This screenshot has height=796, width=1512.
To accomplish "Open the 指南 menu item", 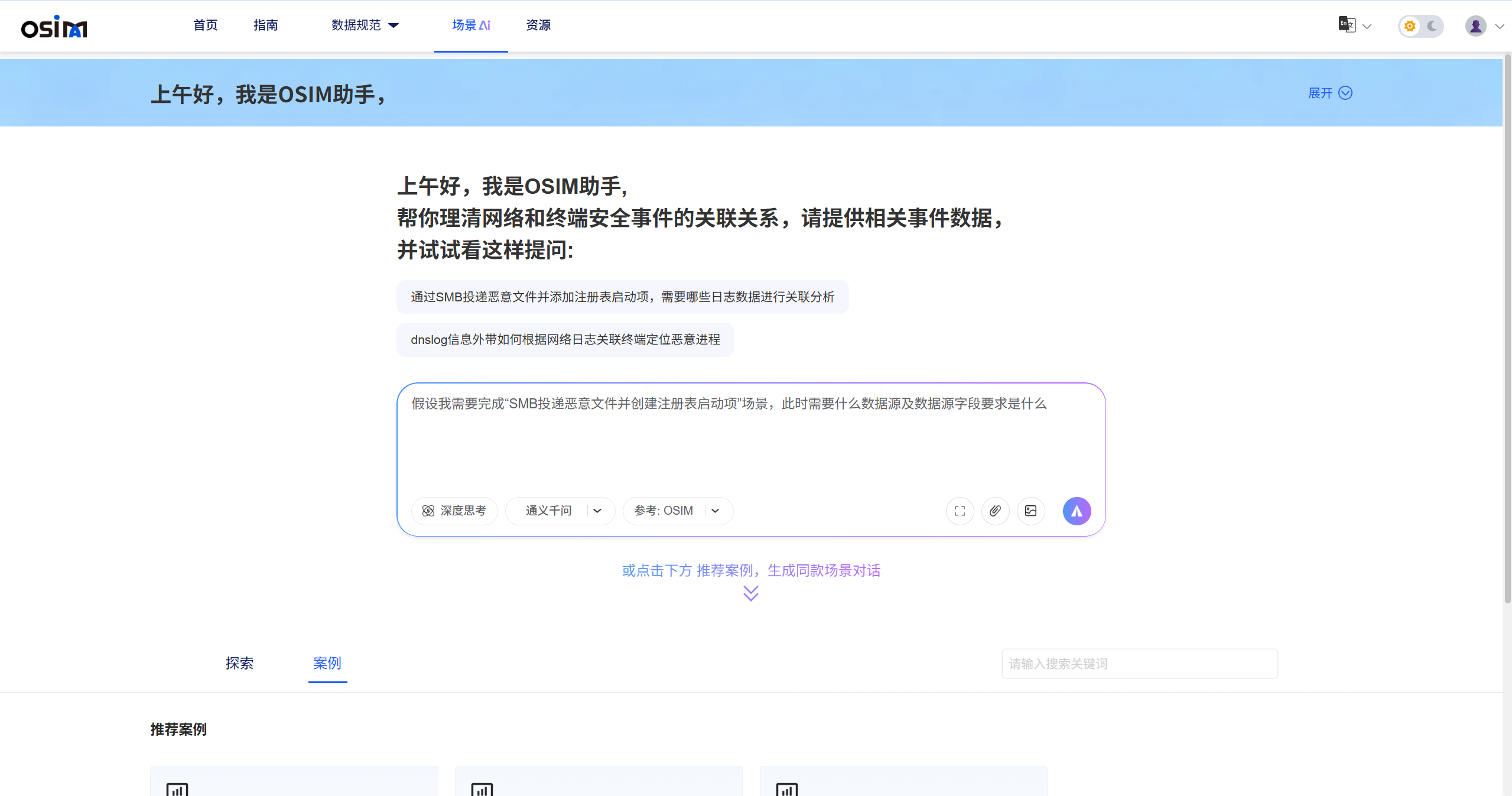I will point(266,25).
